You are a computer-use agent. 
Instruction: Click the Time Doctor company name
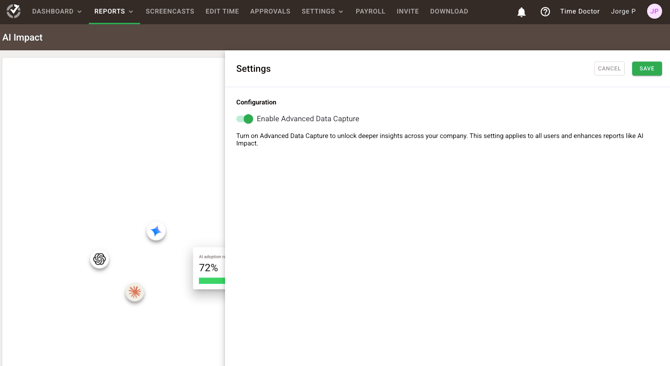[580, 12]
